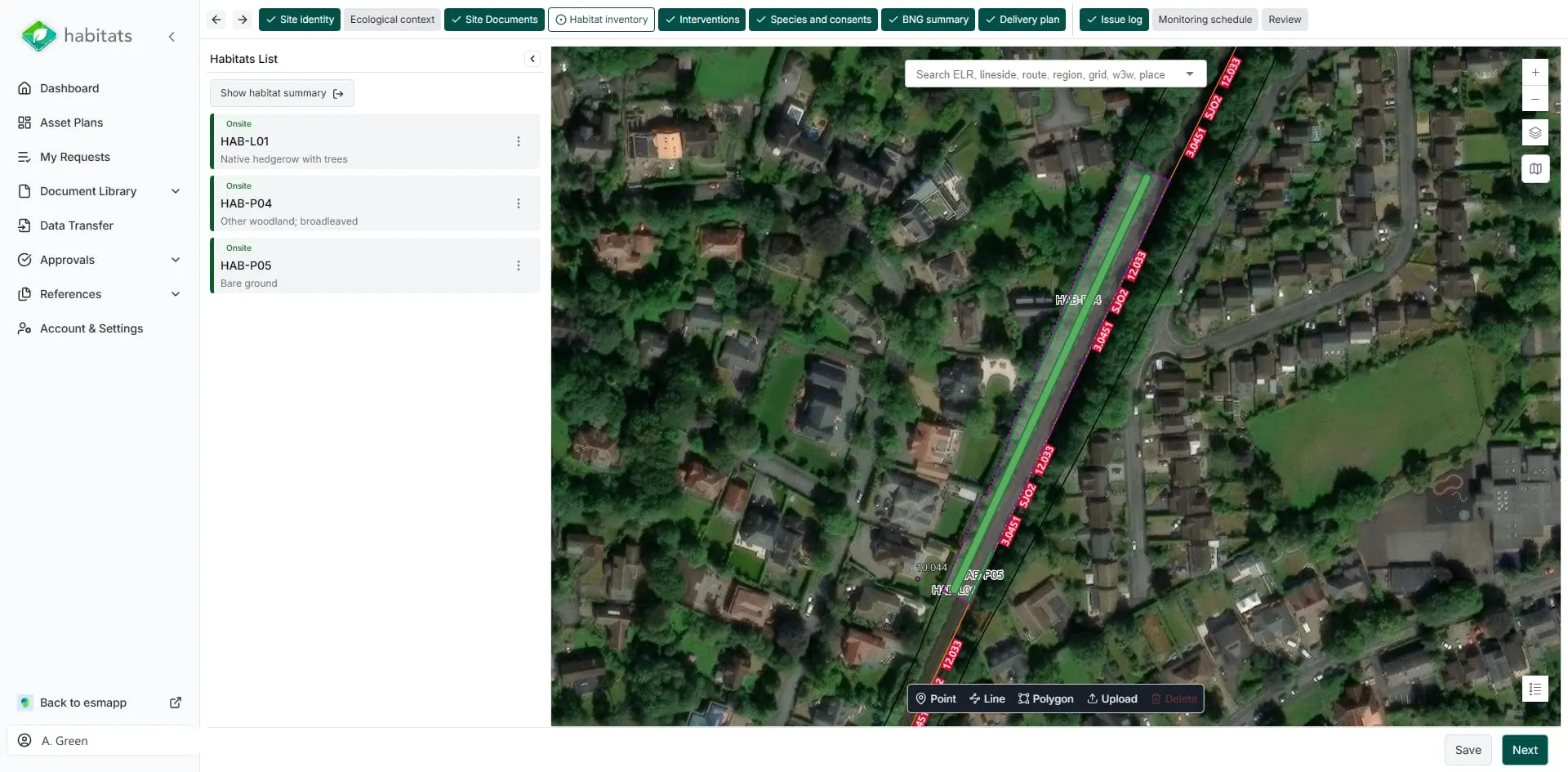Viewport: 1568px width, 772px height.
Task: Open Back to esmapp link
Action: (x=100, y=703)
